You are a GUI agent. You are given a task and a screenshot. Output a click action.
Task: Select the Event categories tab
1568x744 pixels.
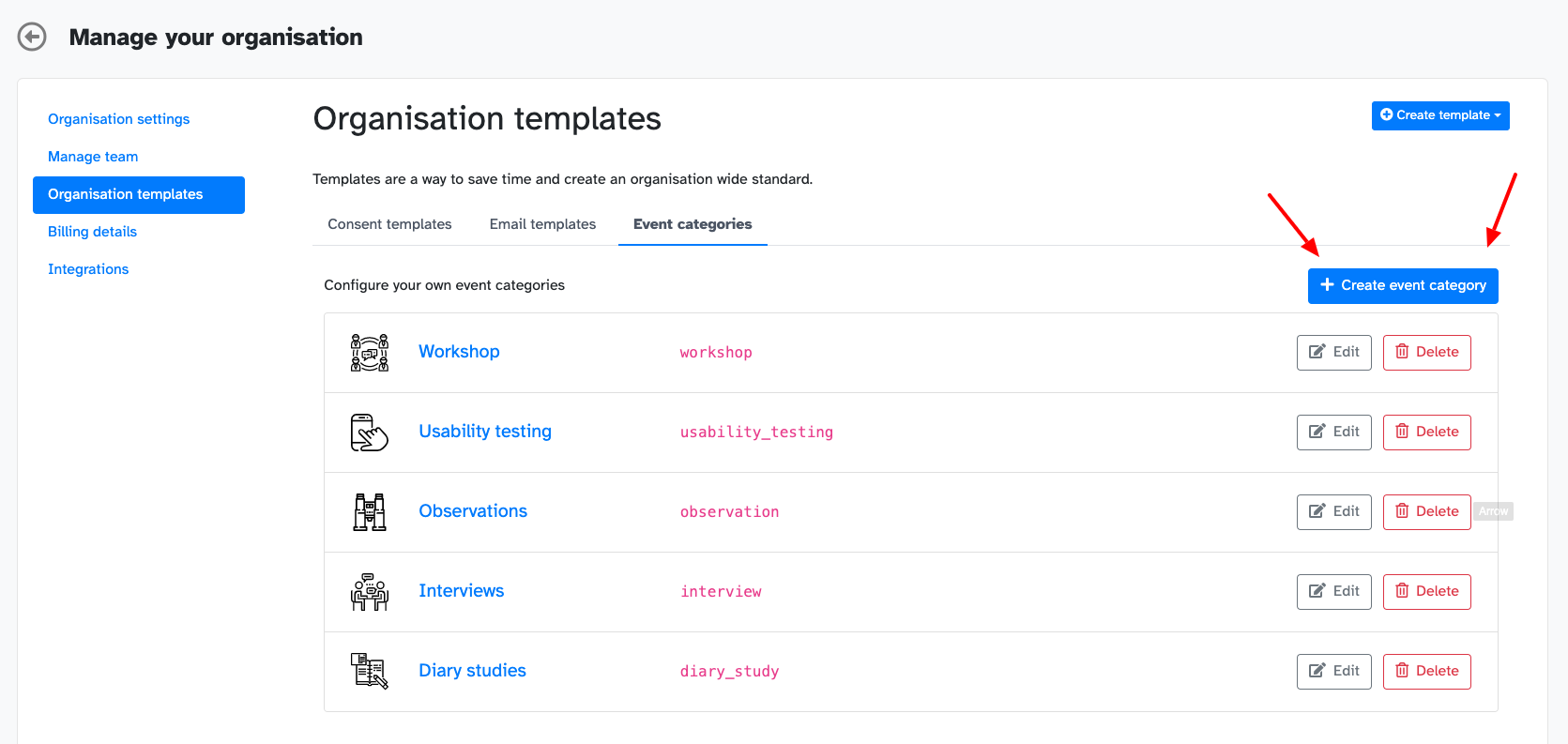coord(692,224)
